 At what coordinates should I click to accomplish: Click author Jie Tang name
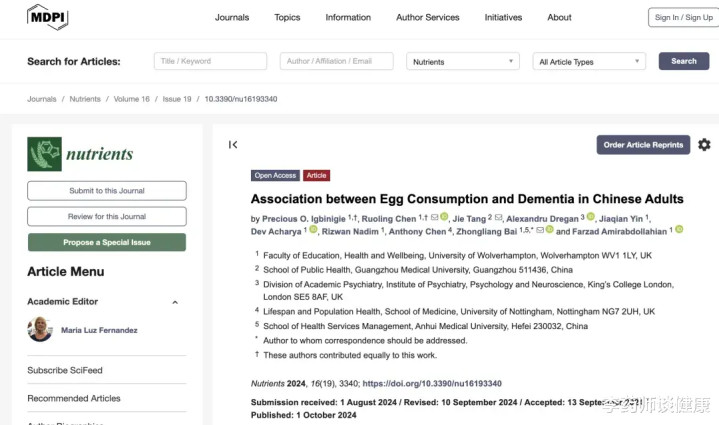469,219
